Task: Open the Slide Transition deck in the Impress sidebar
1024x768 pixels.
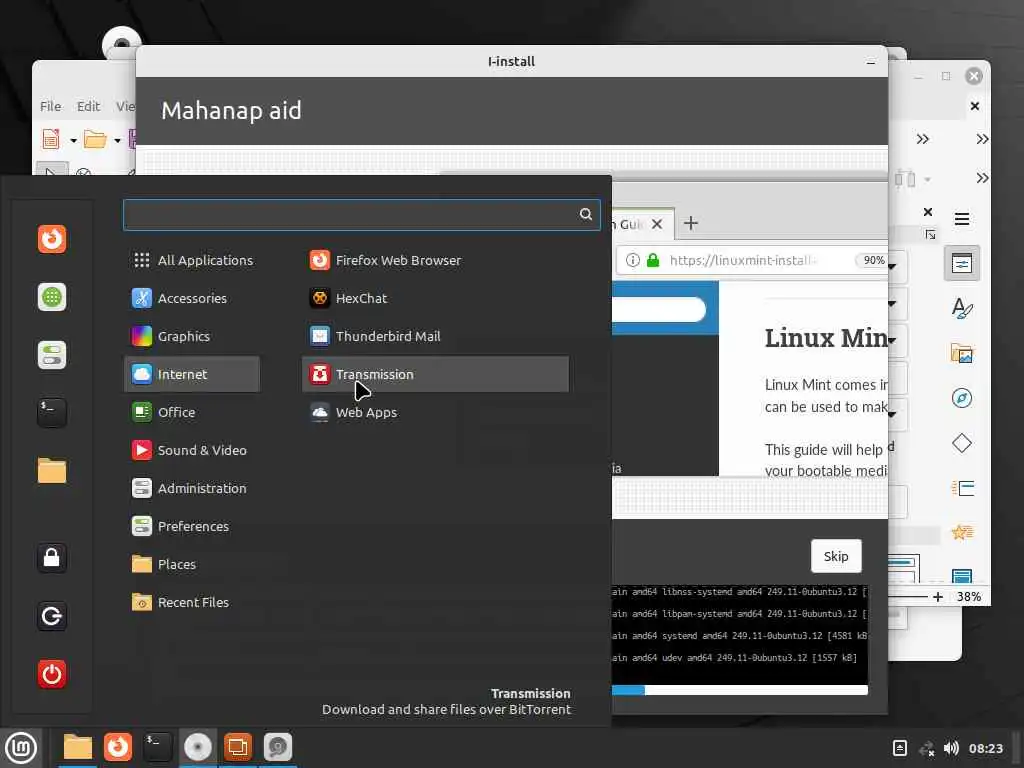Action: click(x=963, y=488)
